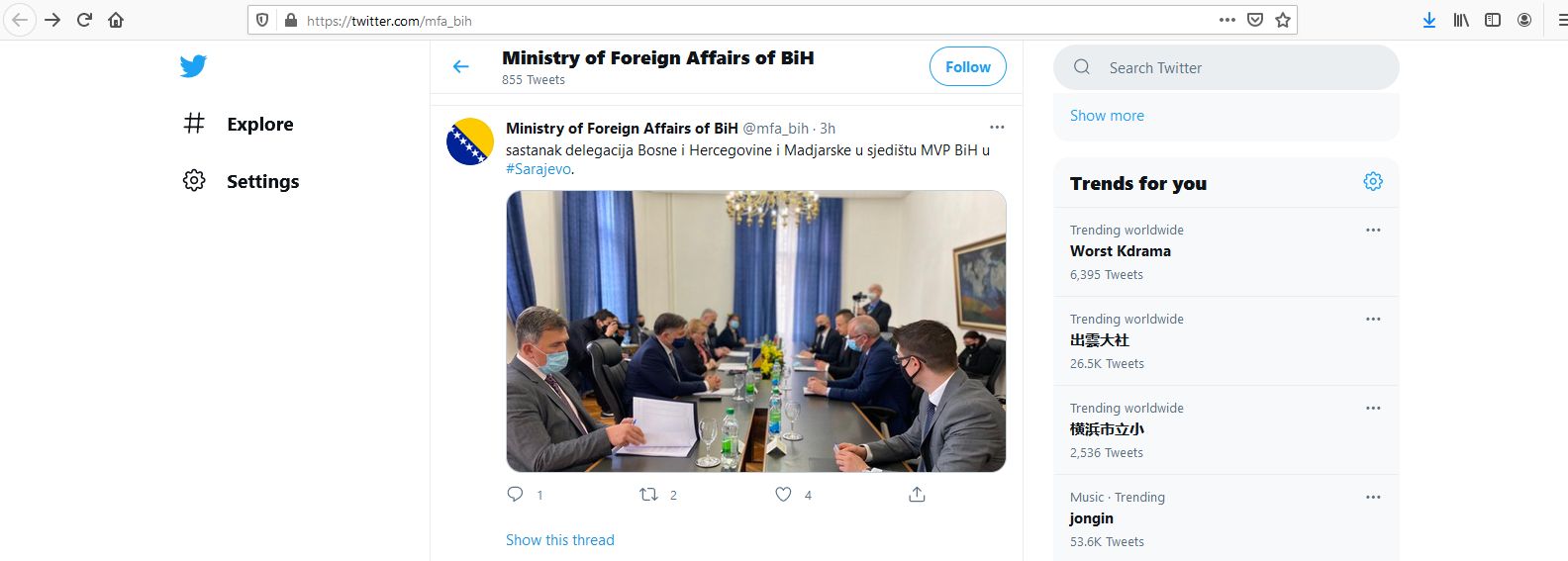Follow Ministry of Foreign Affairs of BiH

(967, 66)
